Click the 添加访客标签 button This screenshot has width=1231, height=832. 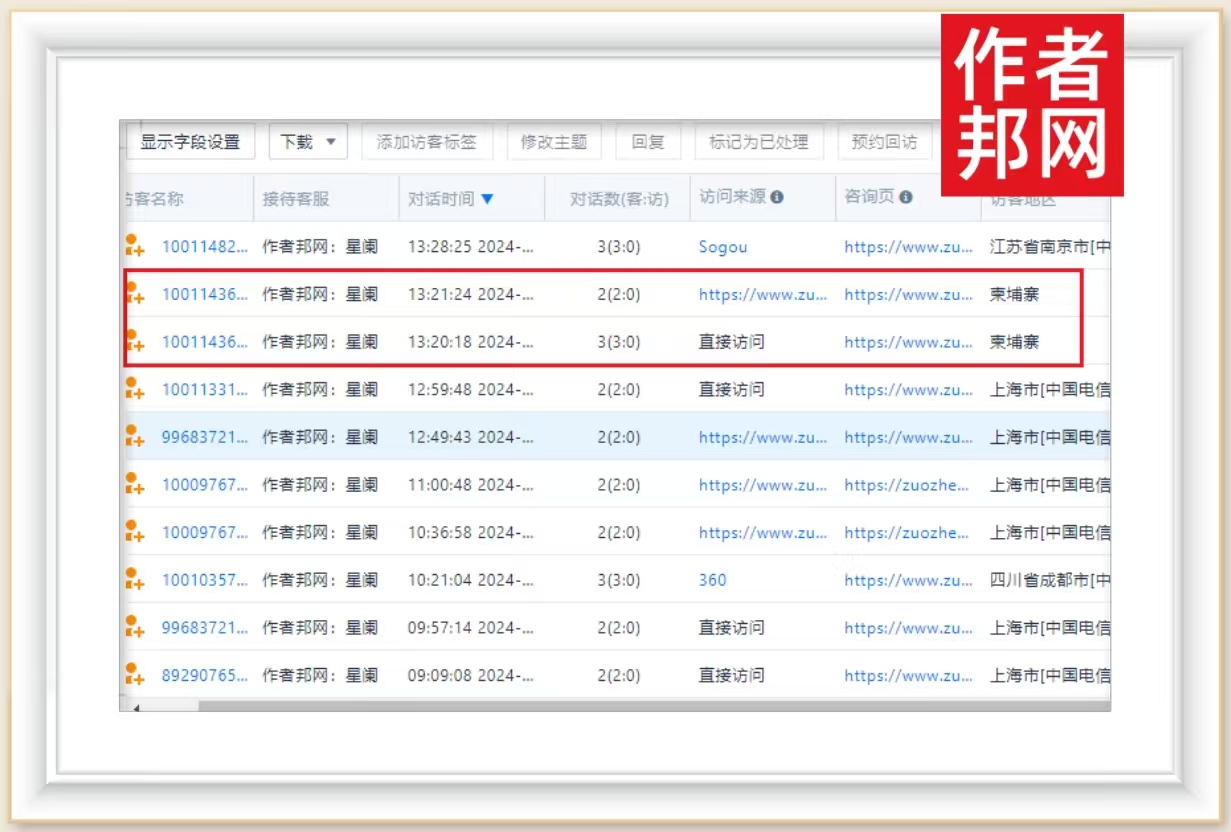point(426,142)
